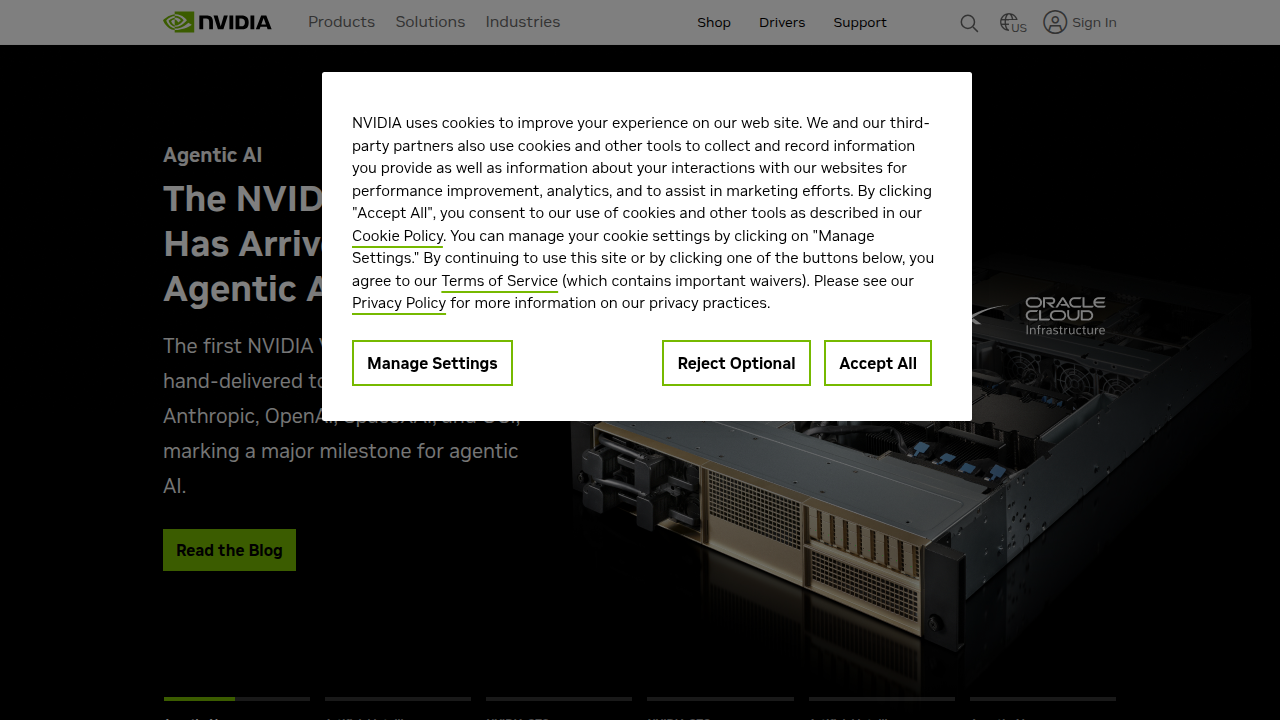Open the Privacy Policy link
This screenshot has width=1280, height=720.
(399, 303)
